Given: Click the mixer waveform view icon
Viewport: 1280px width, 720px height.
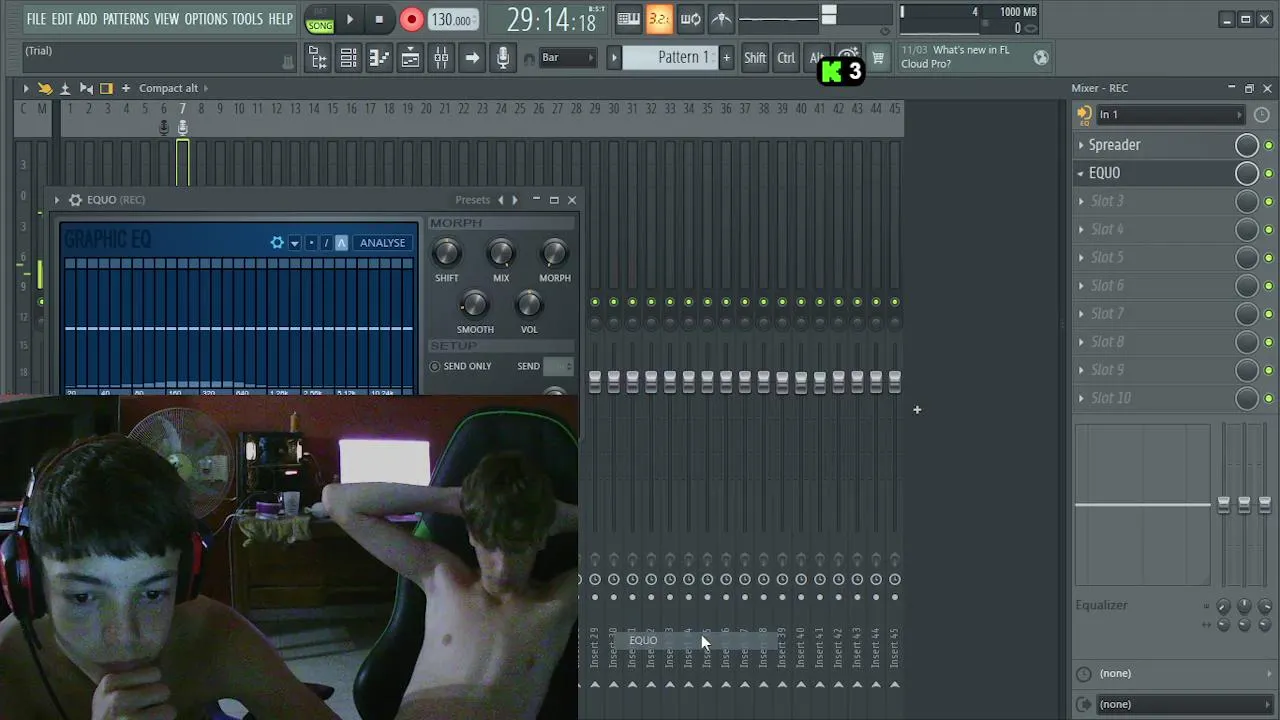Looking at the screenshot, I should pos(86,88).
